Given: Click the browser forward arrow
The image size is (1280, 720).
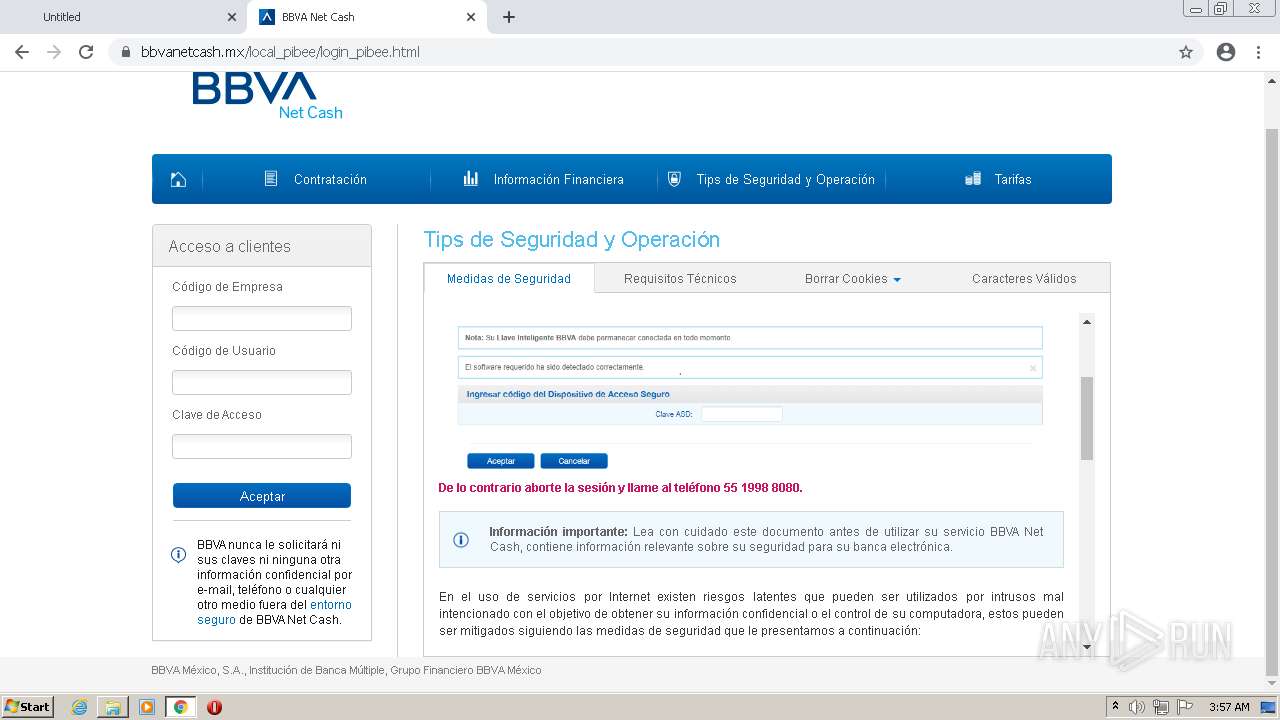Looking at the screenshot, I should (54, 52).
